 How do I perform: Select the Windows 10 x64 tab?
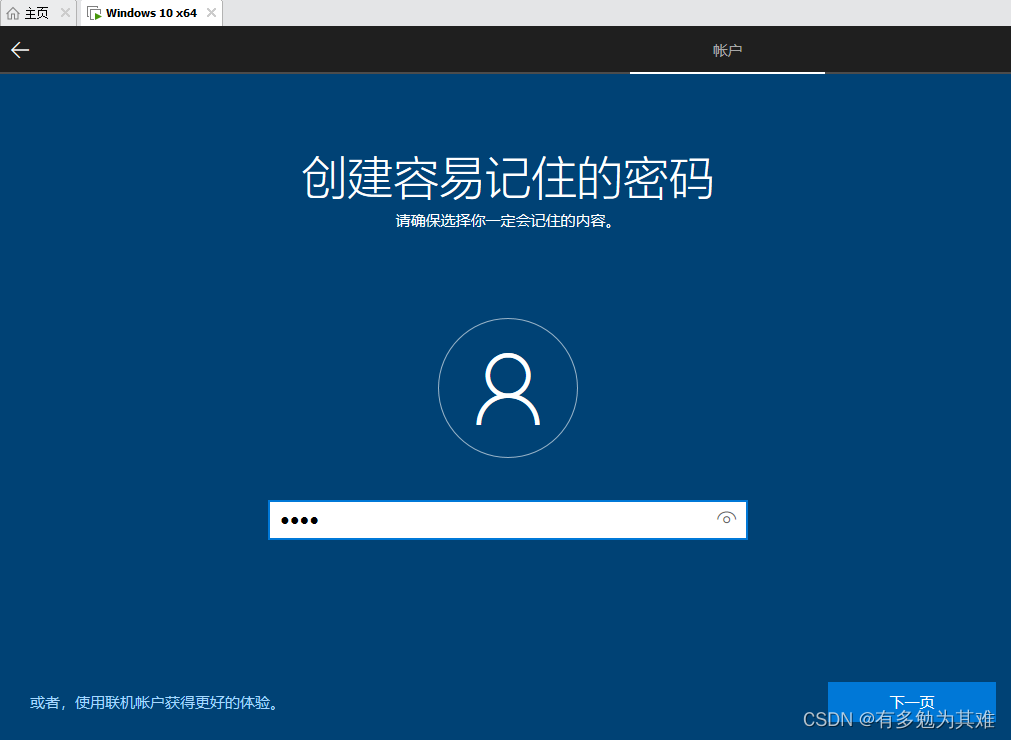point(151,14)
